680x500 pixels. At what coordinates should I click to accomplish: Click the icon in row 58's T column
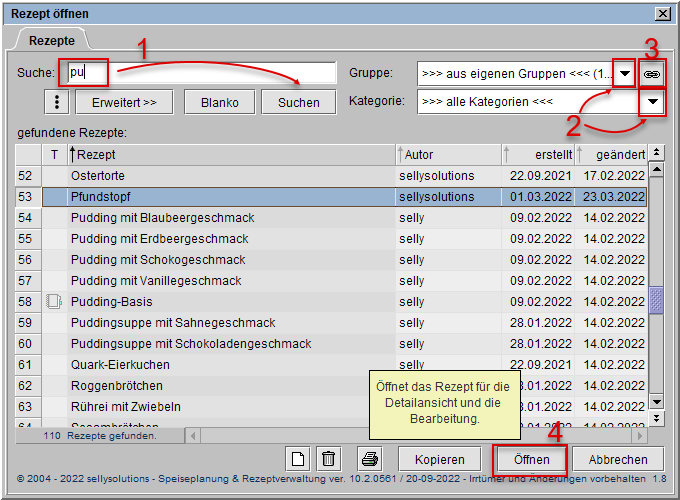coord(55,301)
